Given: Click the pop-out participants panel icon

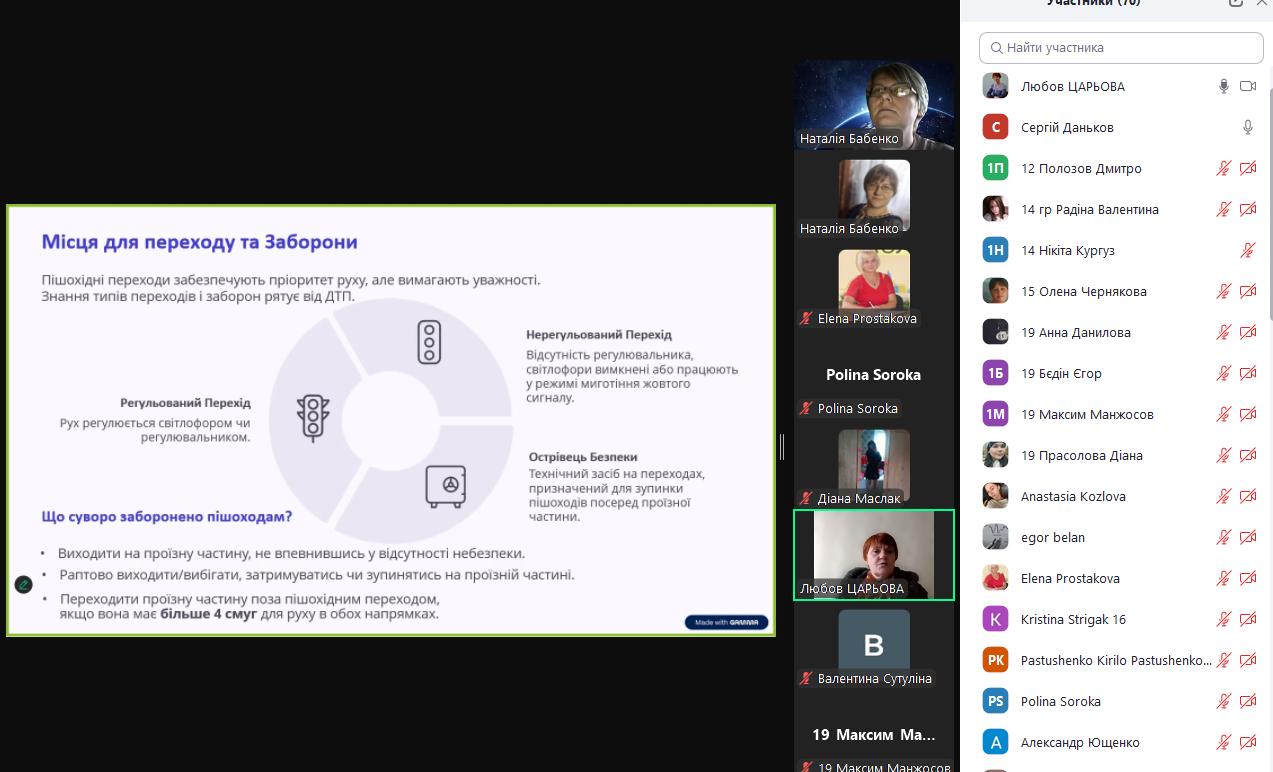Looking at the screenshot, I should (x=1236, y=3).
